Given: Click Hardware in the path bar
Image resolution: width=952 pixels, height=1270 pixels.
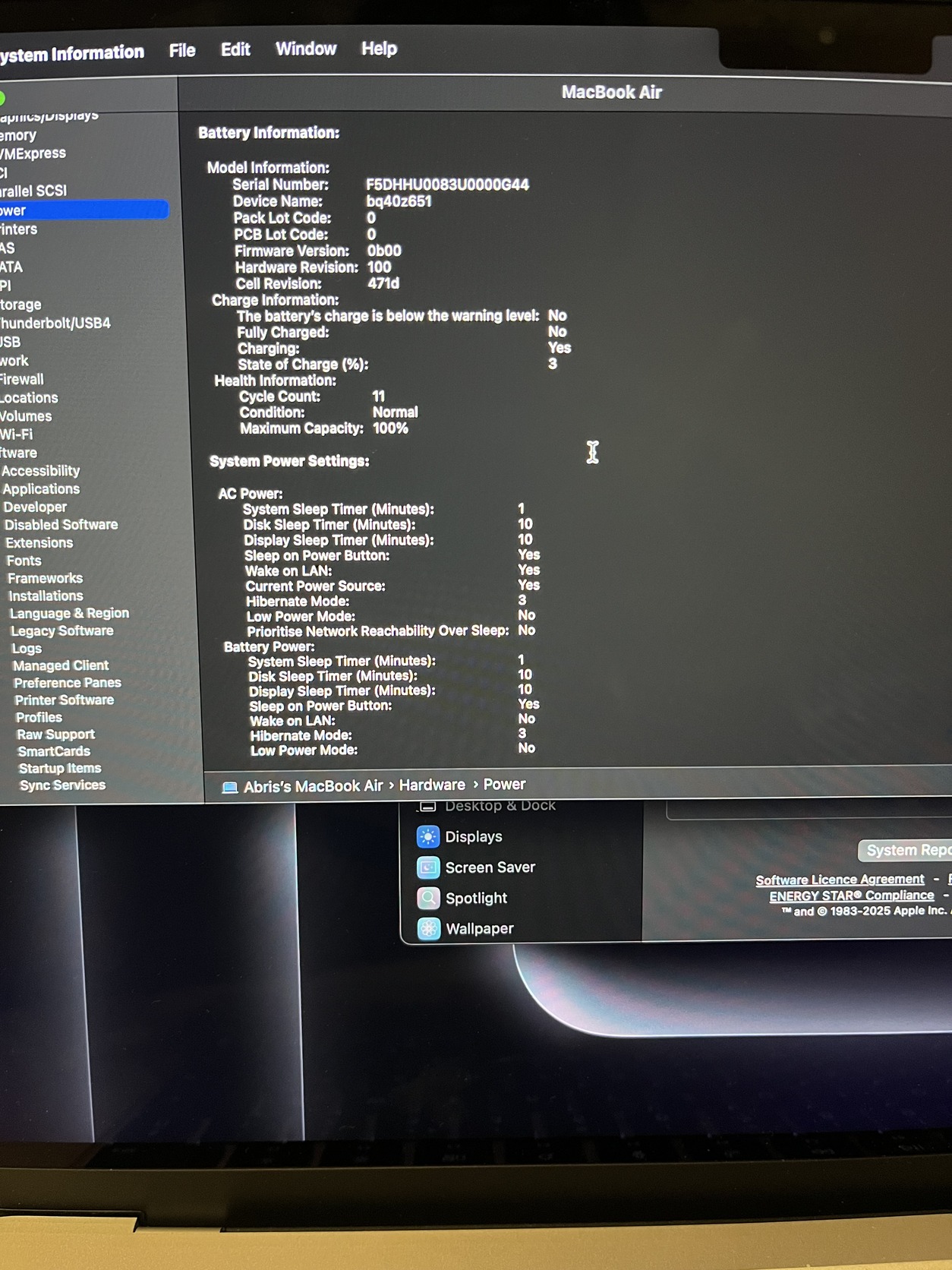Looking at the screenshot, I should tap(432, 785).
